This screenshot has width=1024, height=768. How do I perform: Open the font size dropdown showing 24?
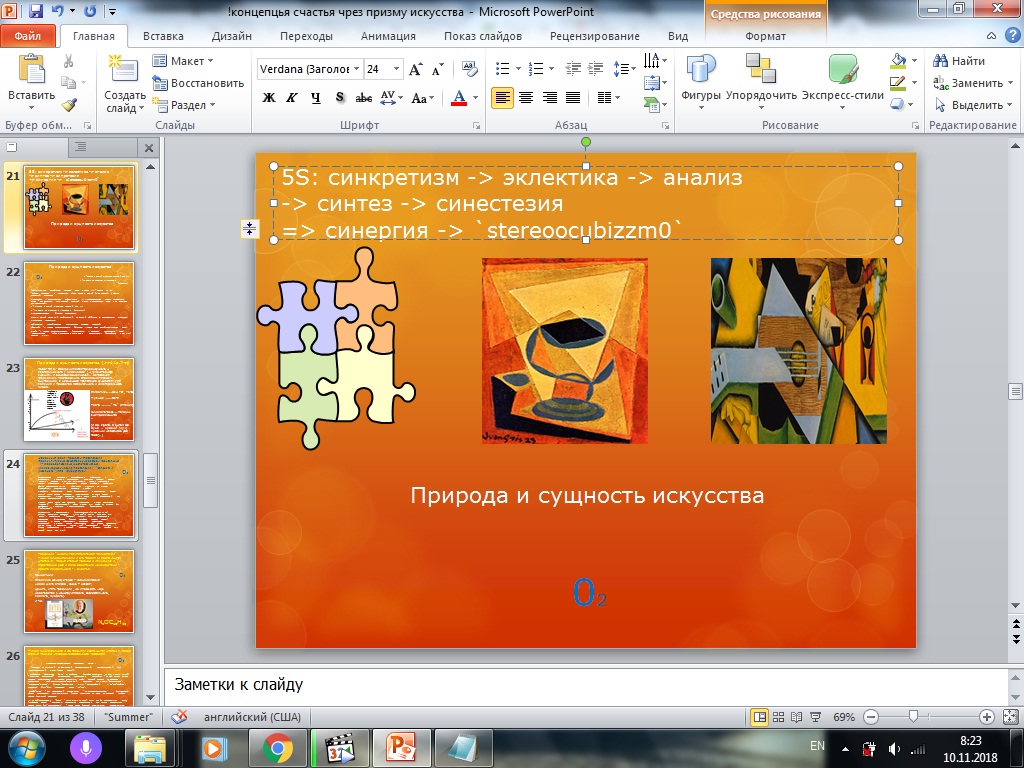pos(396,69)
